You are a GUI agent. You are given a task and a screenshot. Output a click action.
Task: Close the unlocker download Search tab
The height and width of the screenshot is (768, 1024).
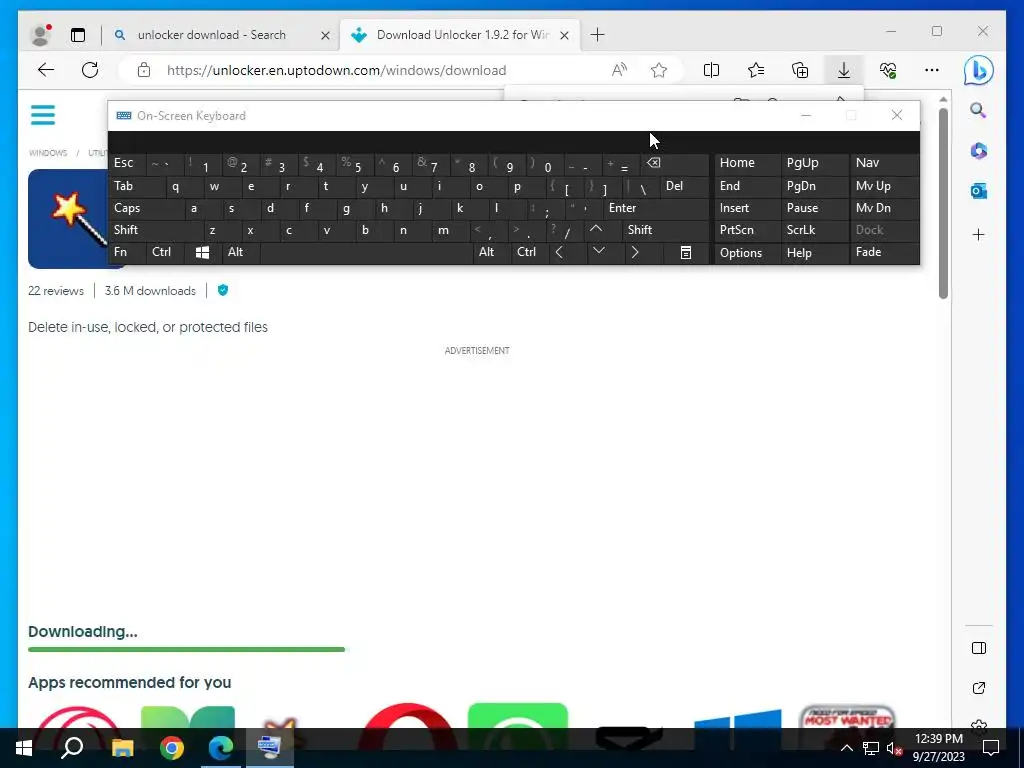[325, 35]
